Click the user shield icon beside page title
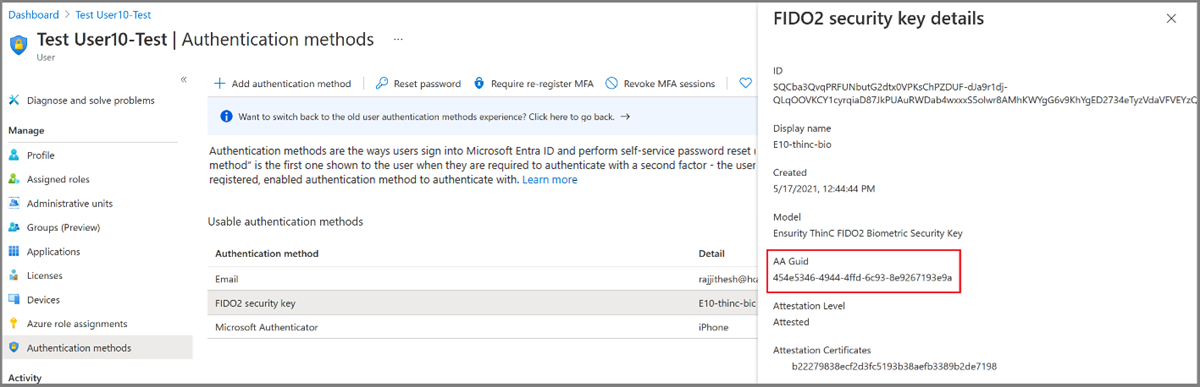1200x387 pixels. [x=19, y=44]
